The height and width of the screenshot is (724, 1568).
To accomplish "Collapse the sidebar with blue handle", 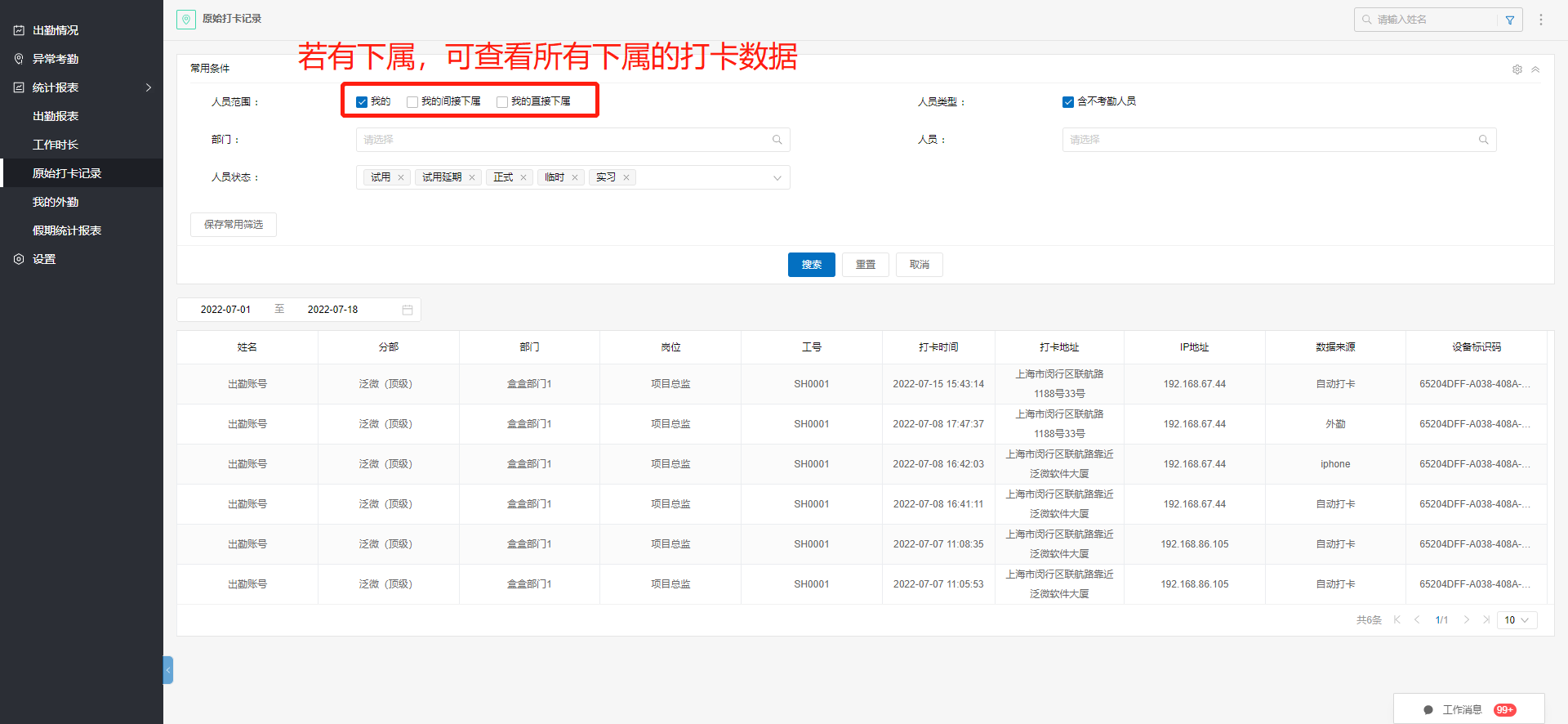I will [x=168, y=670].
